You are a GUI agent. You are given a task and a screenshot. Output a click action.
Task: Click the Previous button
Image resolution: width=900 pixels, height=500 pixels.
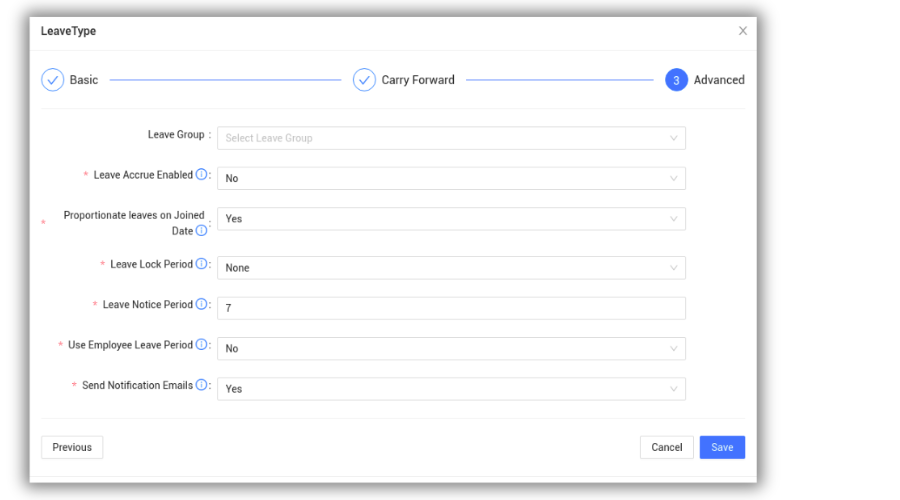tap(72, 447)
